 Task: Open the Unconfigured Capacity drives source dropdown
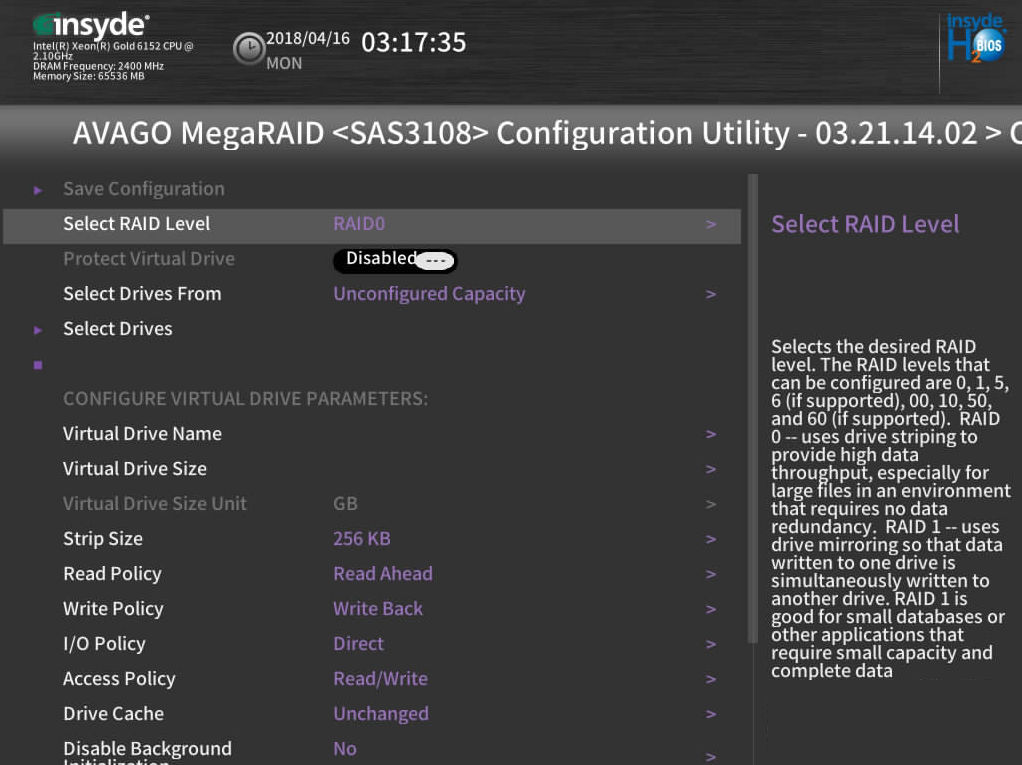429,294
